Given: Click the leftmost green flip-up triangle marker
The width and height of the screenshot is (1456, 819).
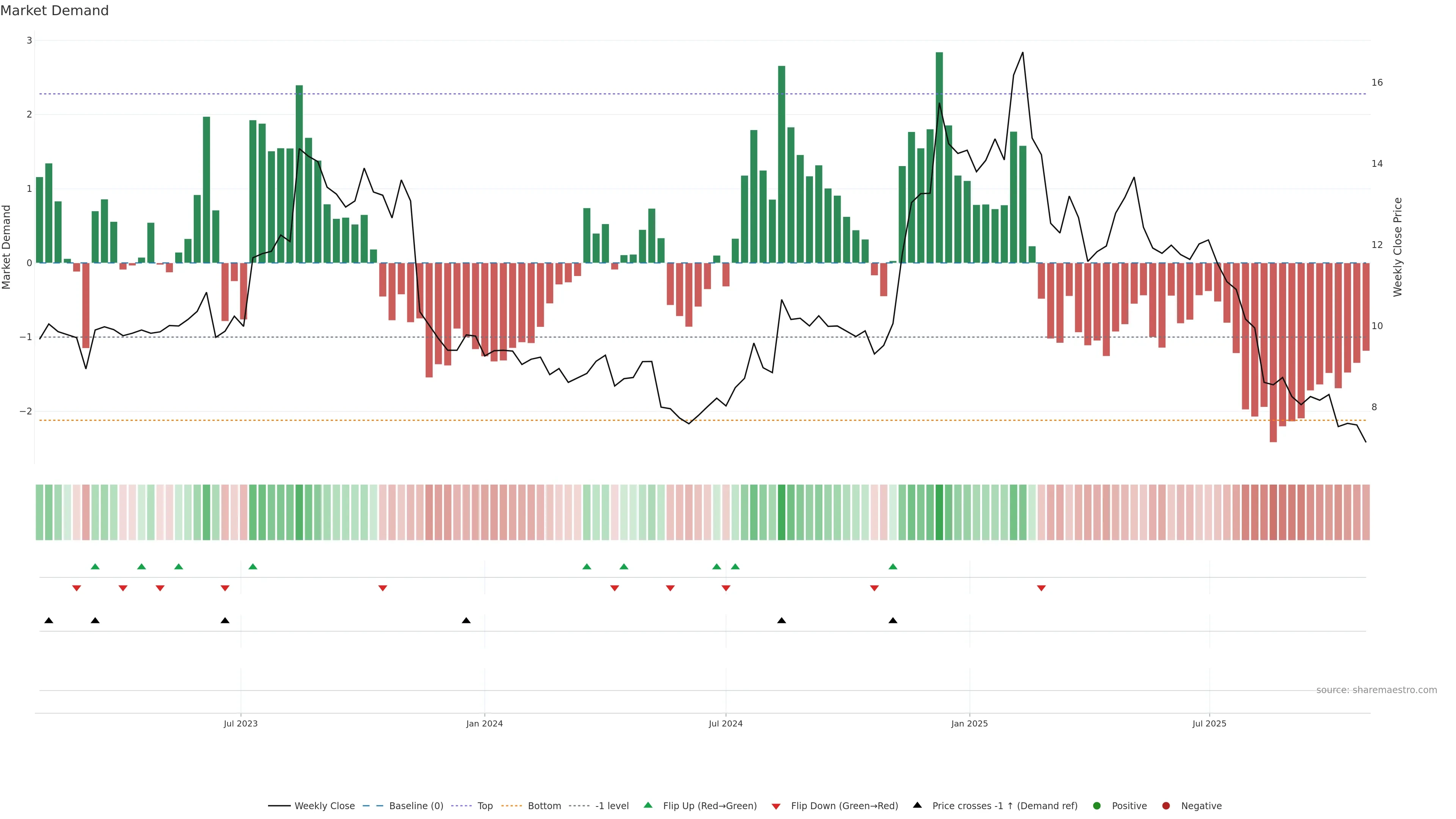Looking at the screenshot, I should [95, 566].
